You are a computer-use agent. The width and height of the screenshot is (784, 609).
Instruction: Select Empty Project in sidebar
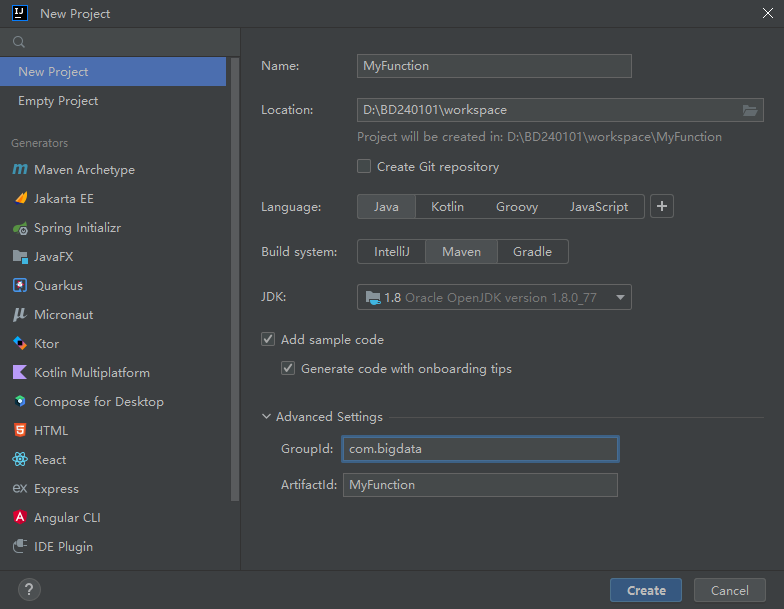[113, 100]
